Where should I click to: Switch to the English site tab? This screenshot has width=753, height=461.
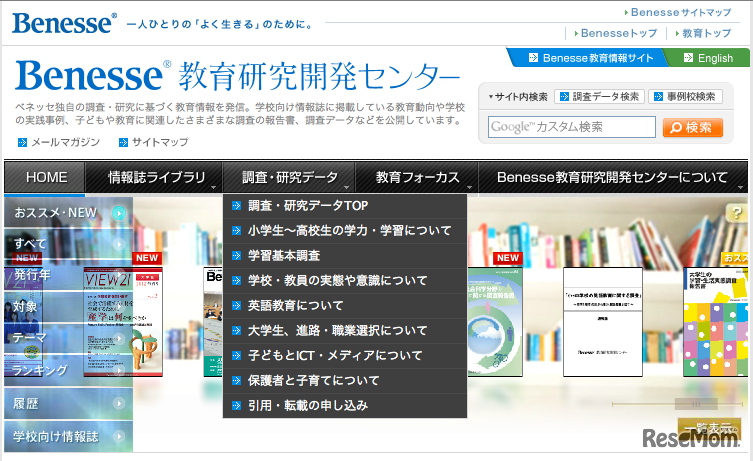click(708, 58)
